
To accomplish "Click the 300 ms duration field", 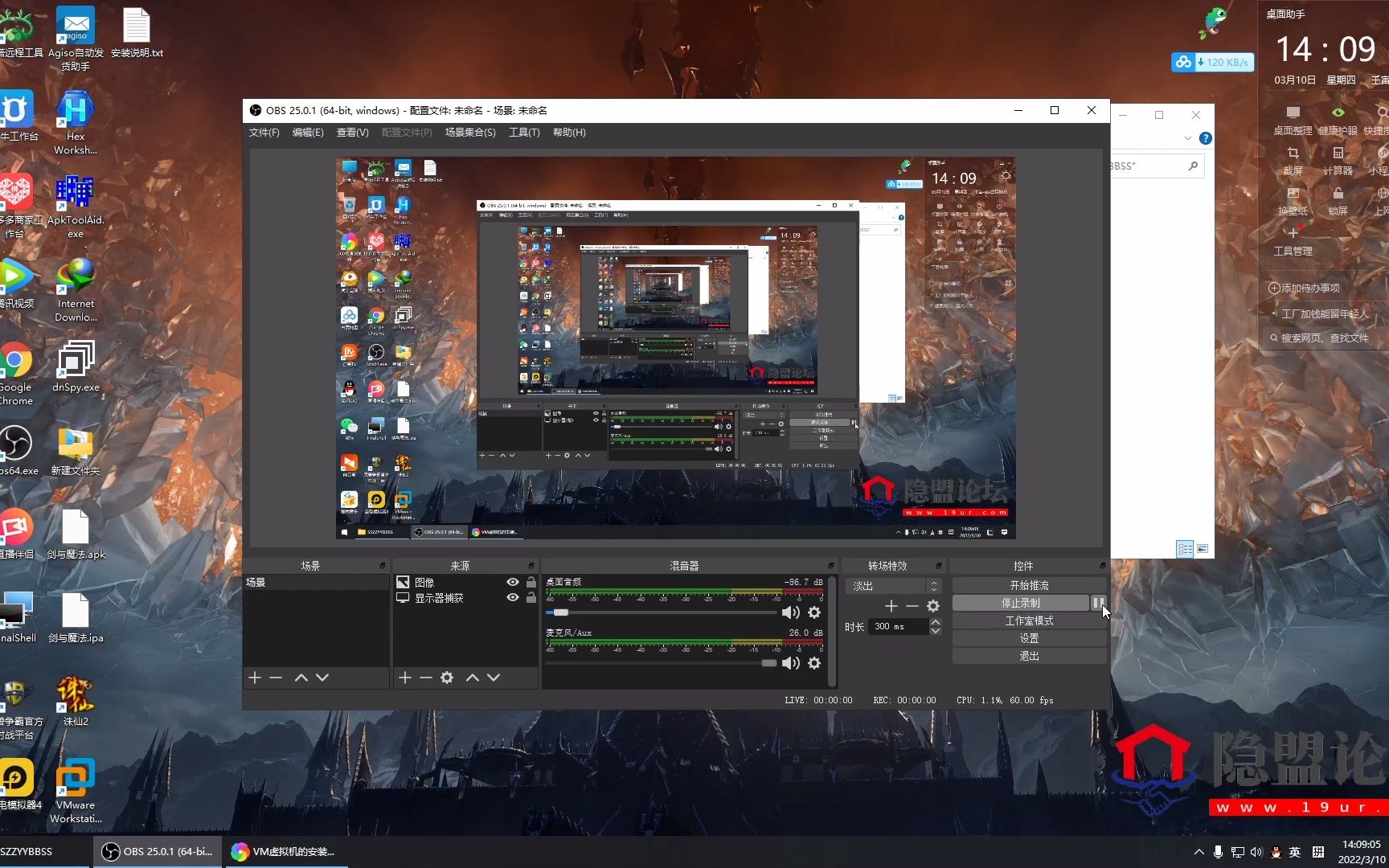I will [898, 627].
